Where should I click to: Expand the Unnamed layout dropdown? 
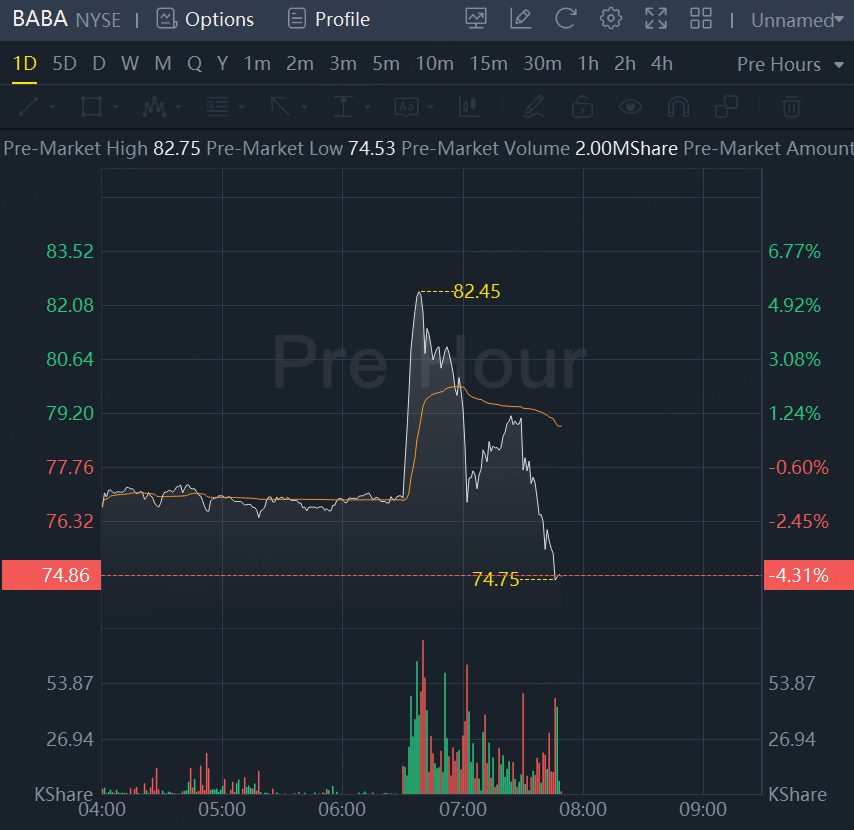coord(797,20)
